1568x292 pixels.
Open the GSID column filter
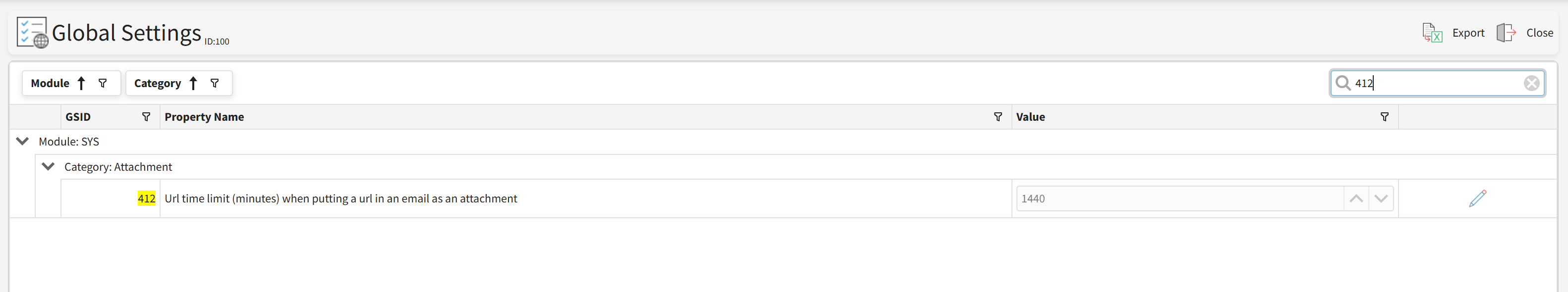[x=146, y=117]
